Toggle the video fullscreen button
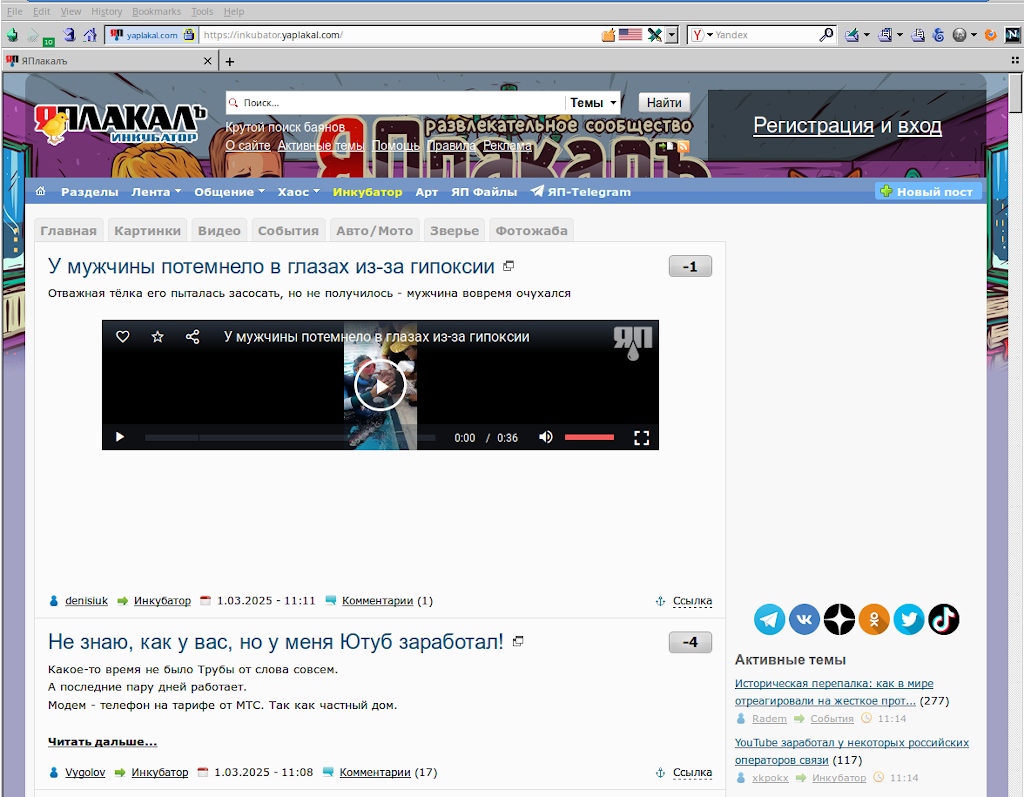1024x797 pixels. click(641, 438)
